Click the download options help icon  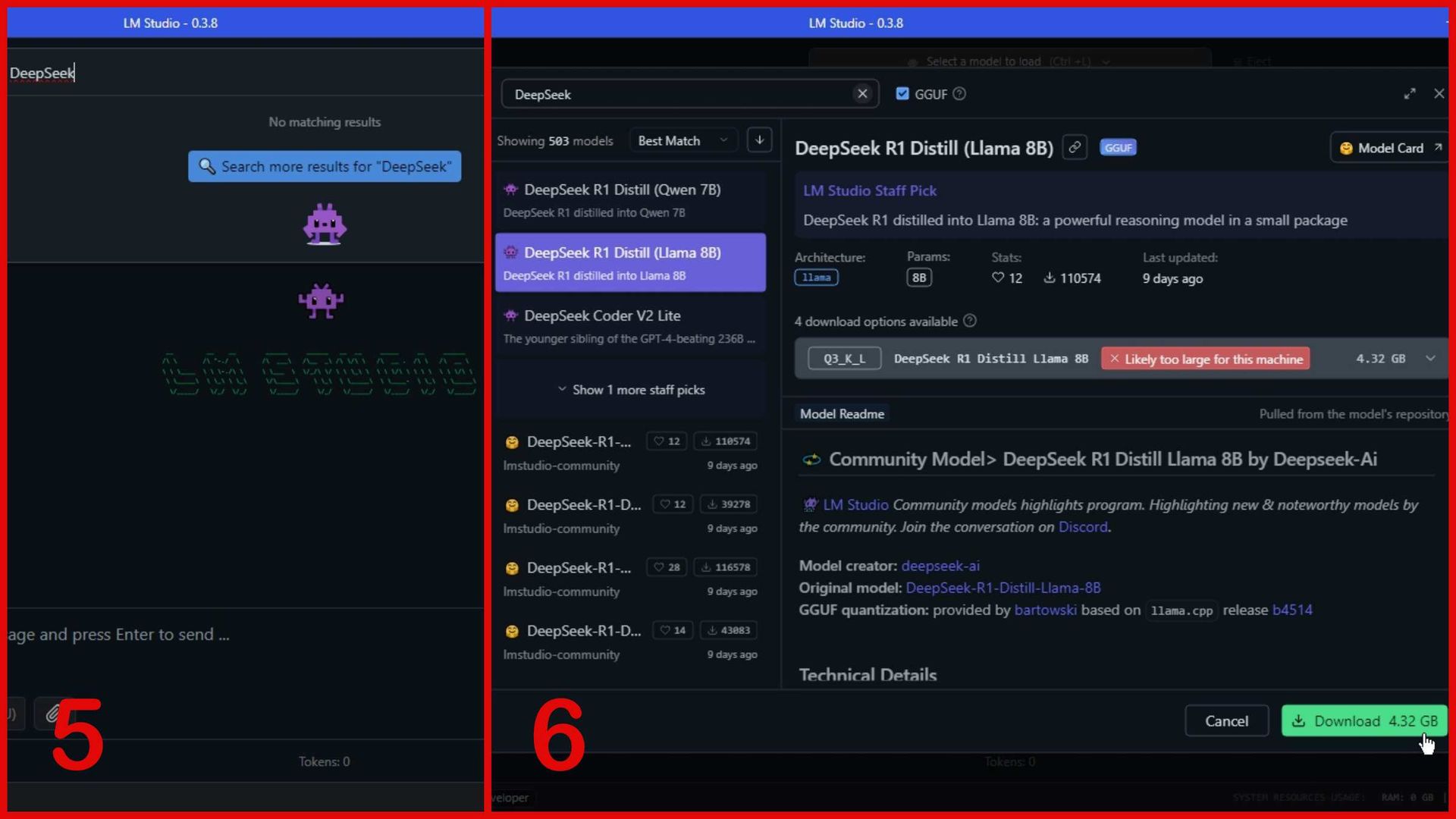coord(970,322)
